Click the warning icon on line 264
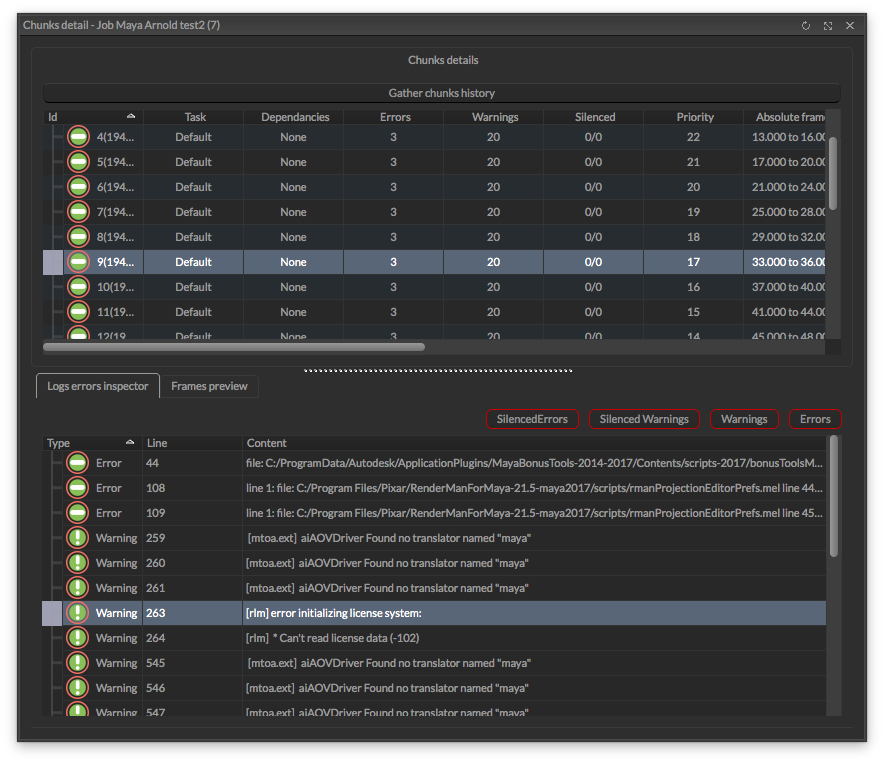The height and width of the screenshot is (763, 884). 78,638
